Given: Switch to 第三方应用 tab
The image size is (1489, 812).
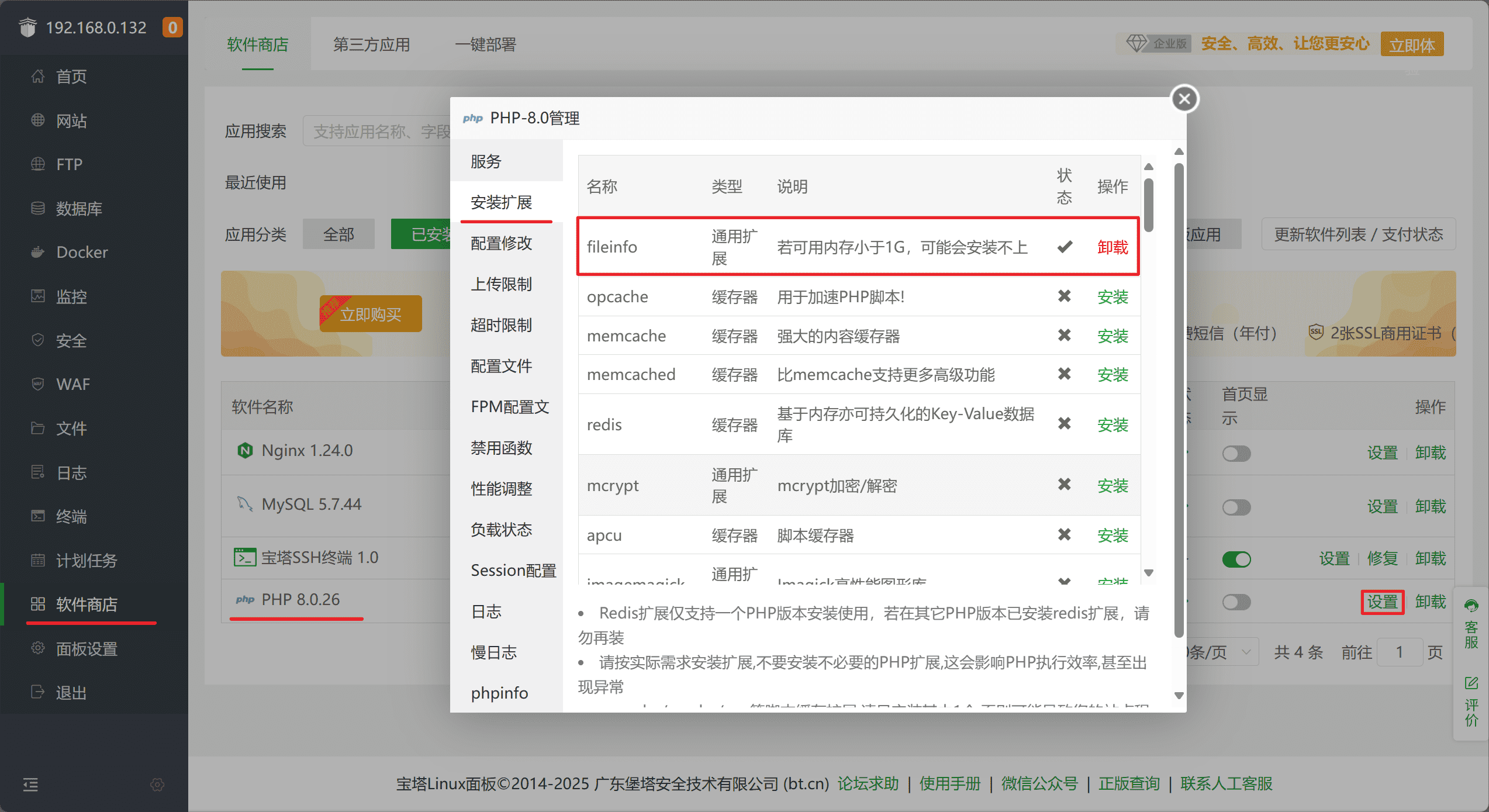Looking at the screenshot, I should 371,44.
